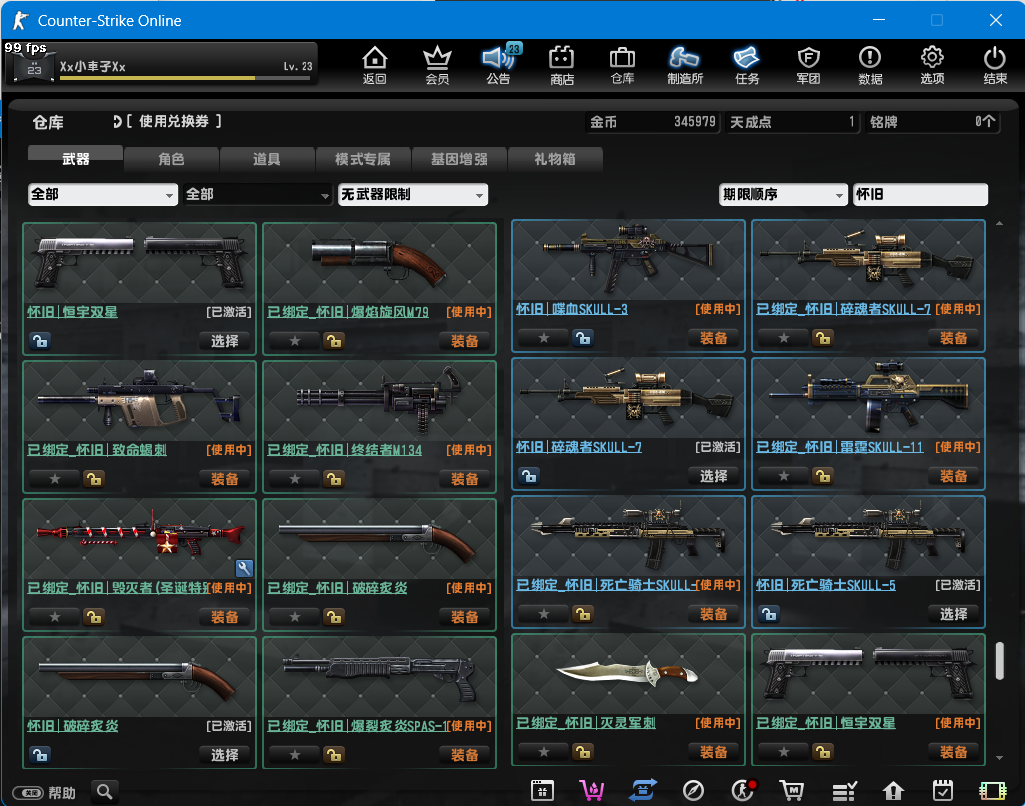Click the arrow icon next to 铭牌 count
1025x806 pixels.
coord(990,121)
